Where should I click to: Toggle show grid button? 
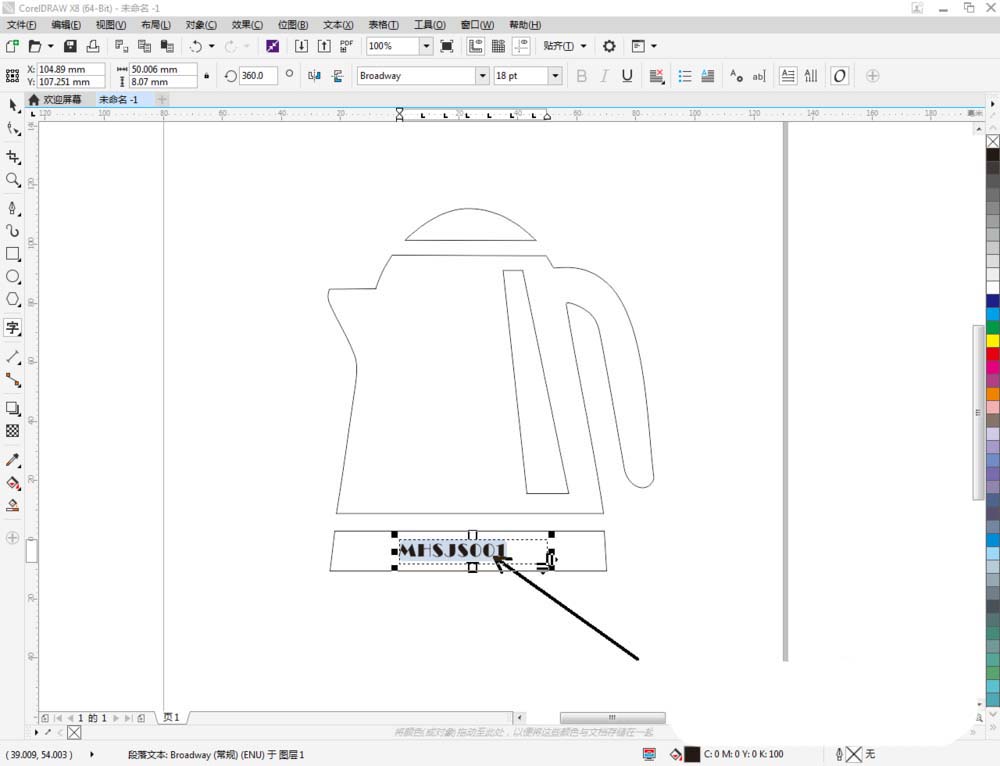[x=498, y=46]
